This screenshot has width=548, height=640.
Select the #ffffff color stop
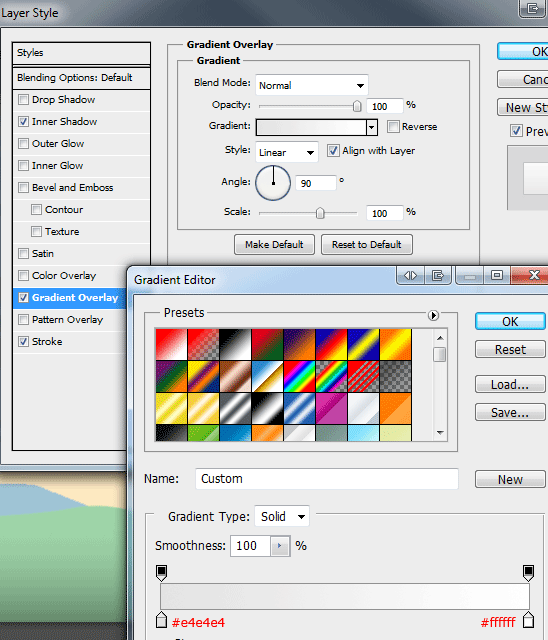528,619
